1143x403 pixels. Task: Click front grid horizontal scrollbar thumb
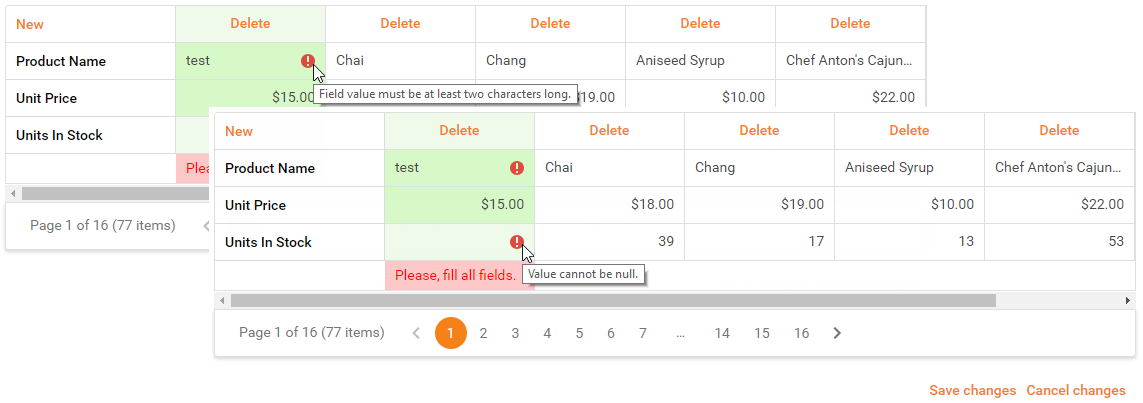click(x=613, y=300)
